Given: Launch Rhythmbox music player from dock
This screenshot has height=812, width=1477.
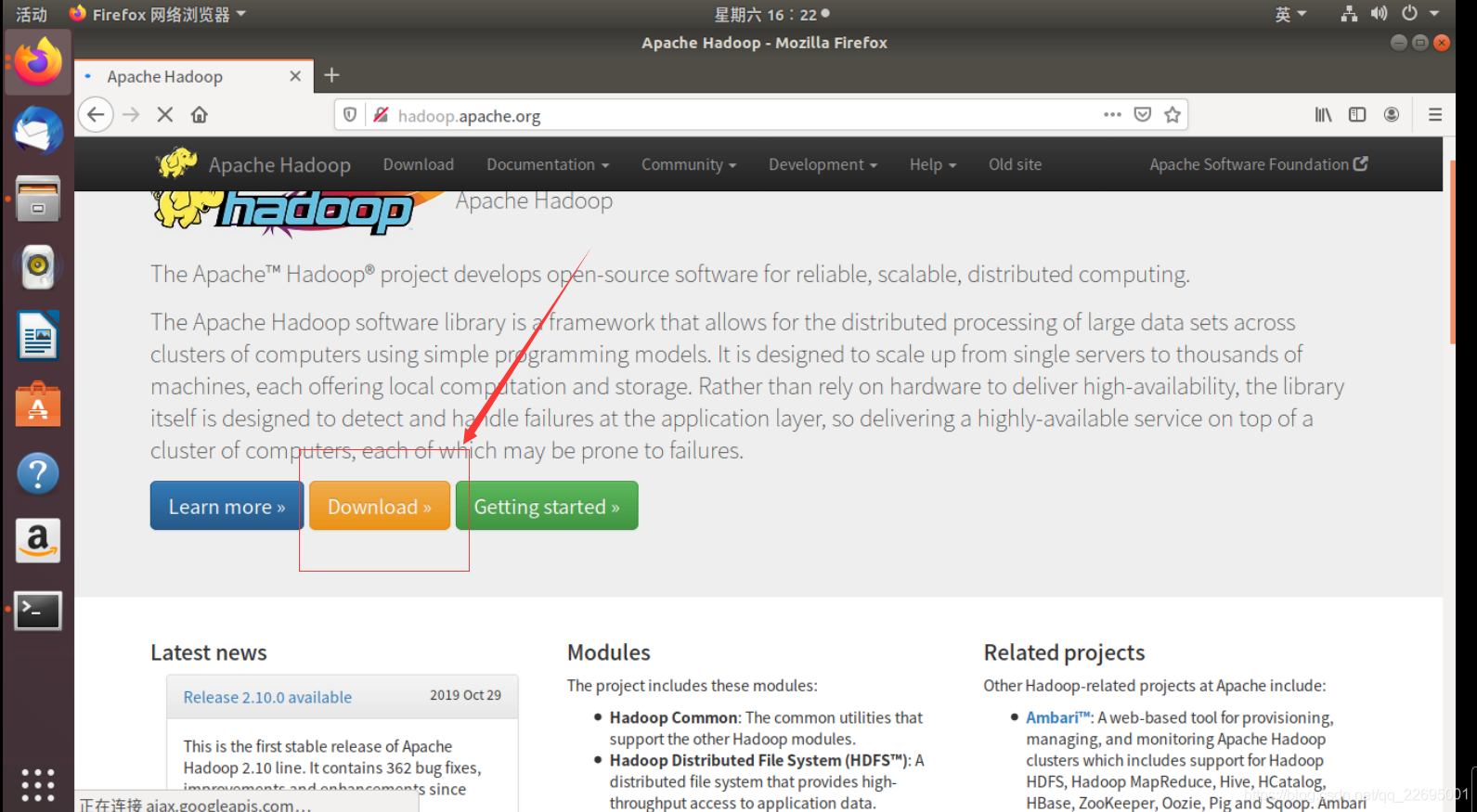Looking at the screenshot, I should click(x=38, y=266).
